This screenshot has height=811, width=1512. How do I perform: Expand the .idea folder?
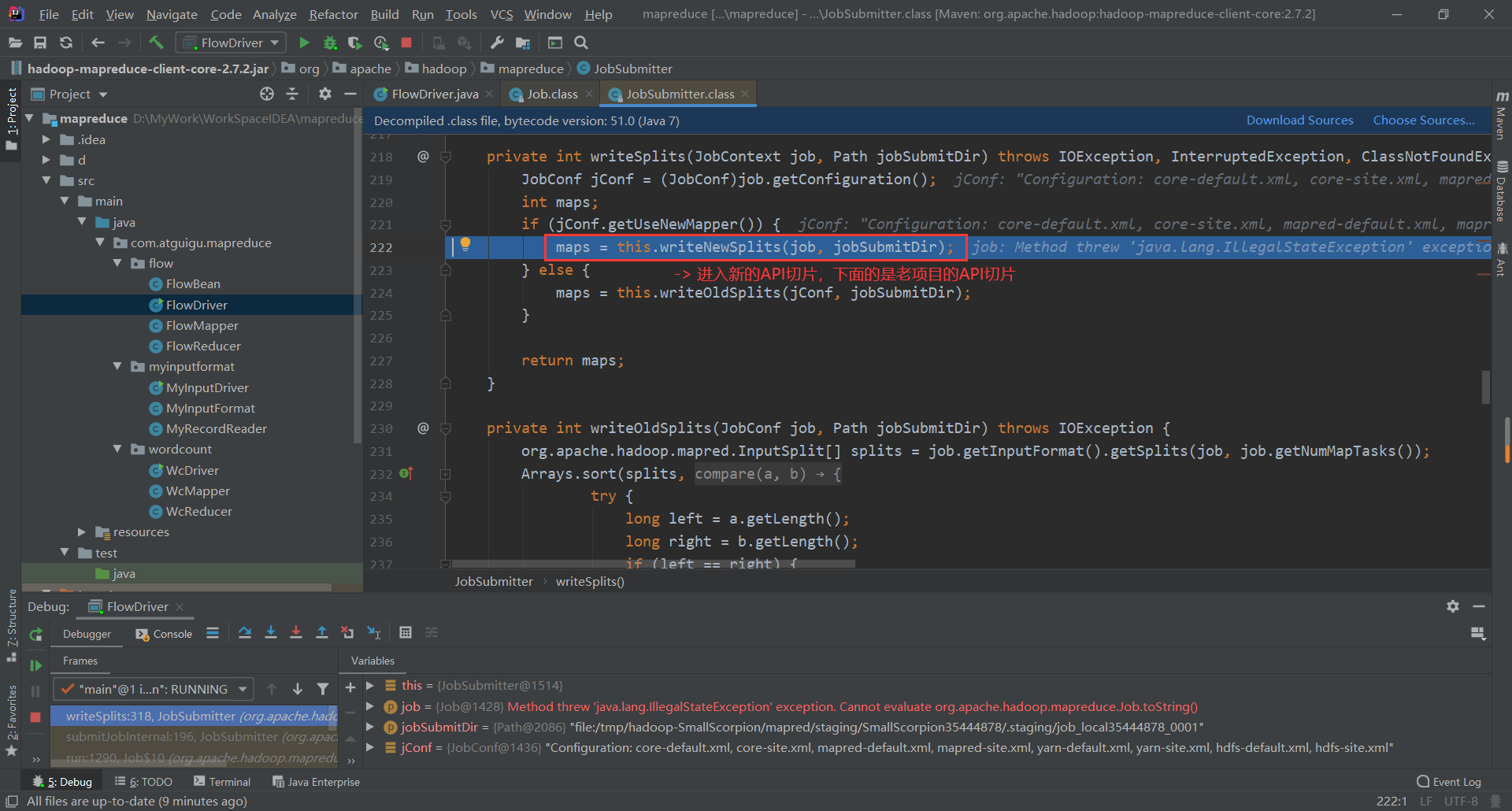point(46,139)
